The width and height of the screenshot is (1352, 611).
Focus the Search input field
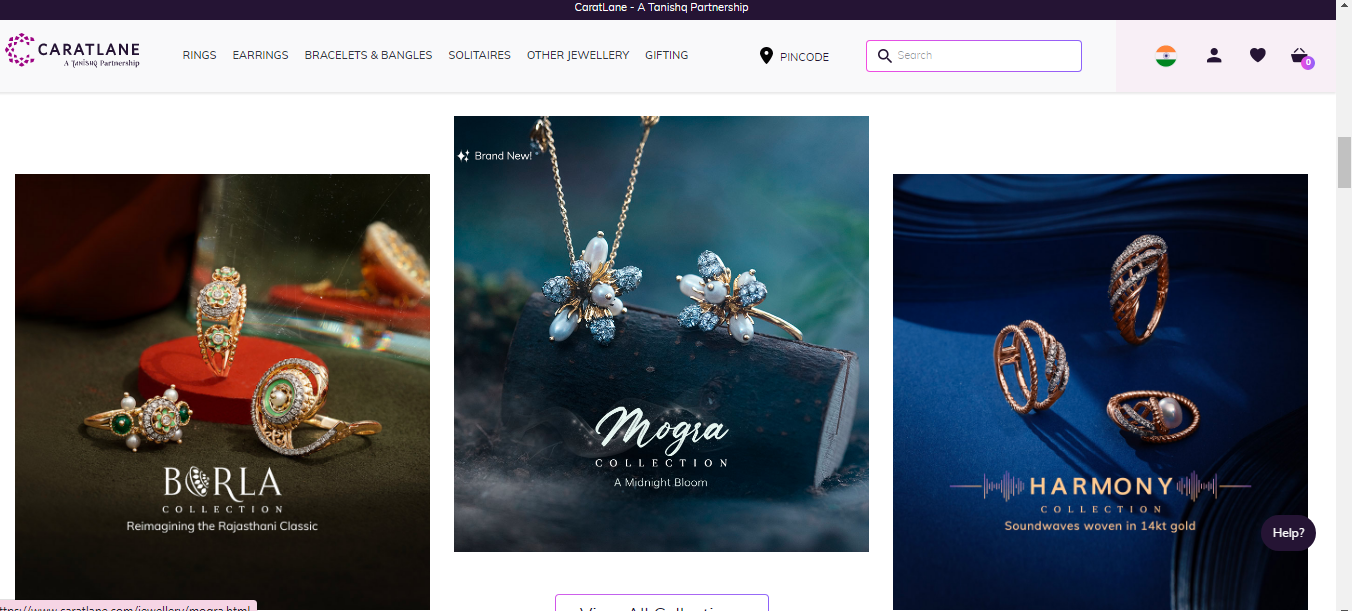point(985,56)
